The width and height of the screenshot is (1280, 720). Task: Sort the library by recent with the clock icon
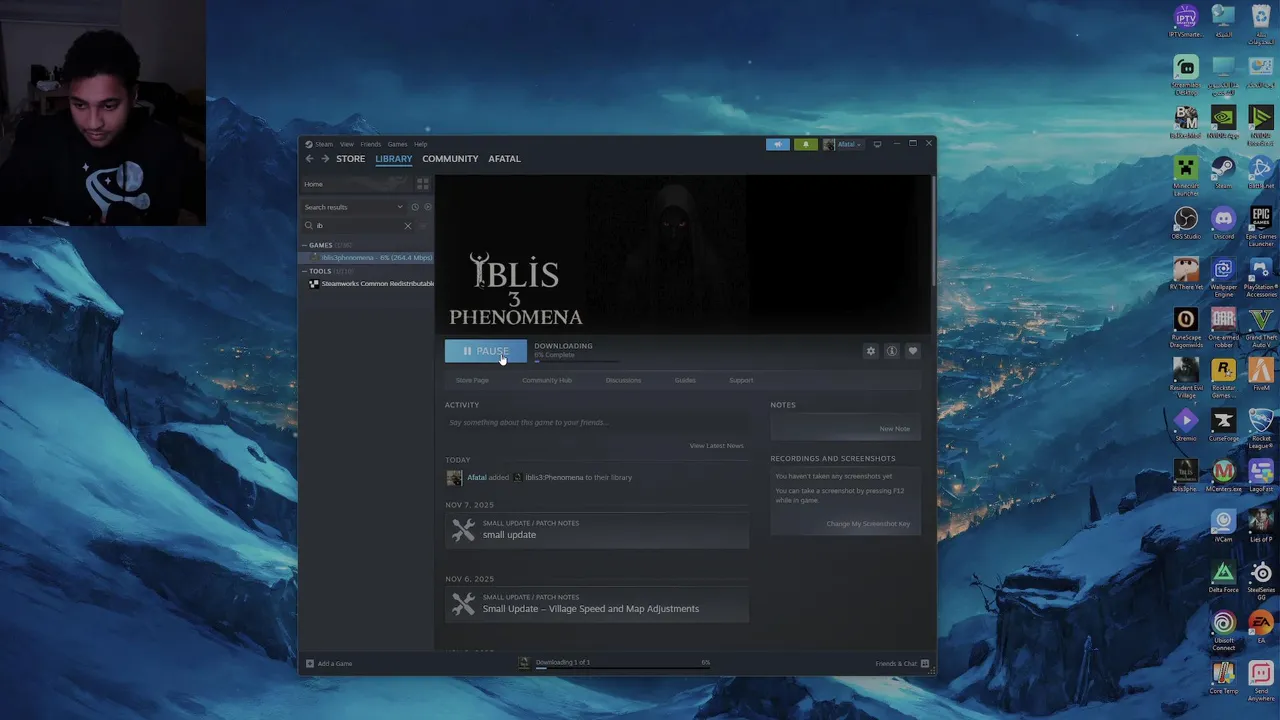tap(415, 207)
